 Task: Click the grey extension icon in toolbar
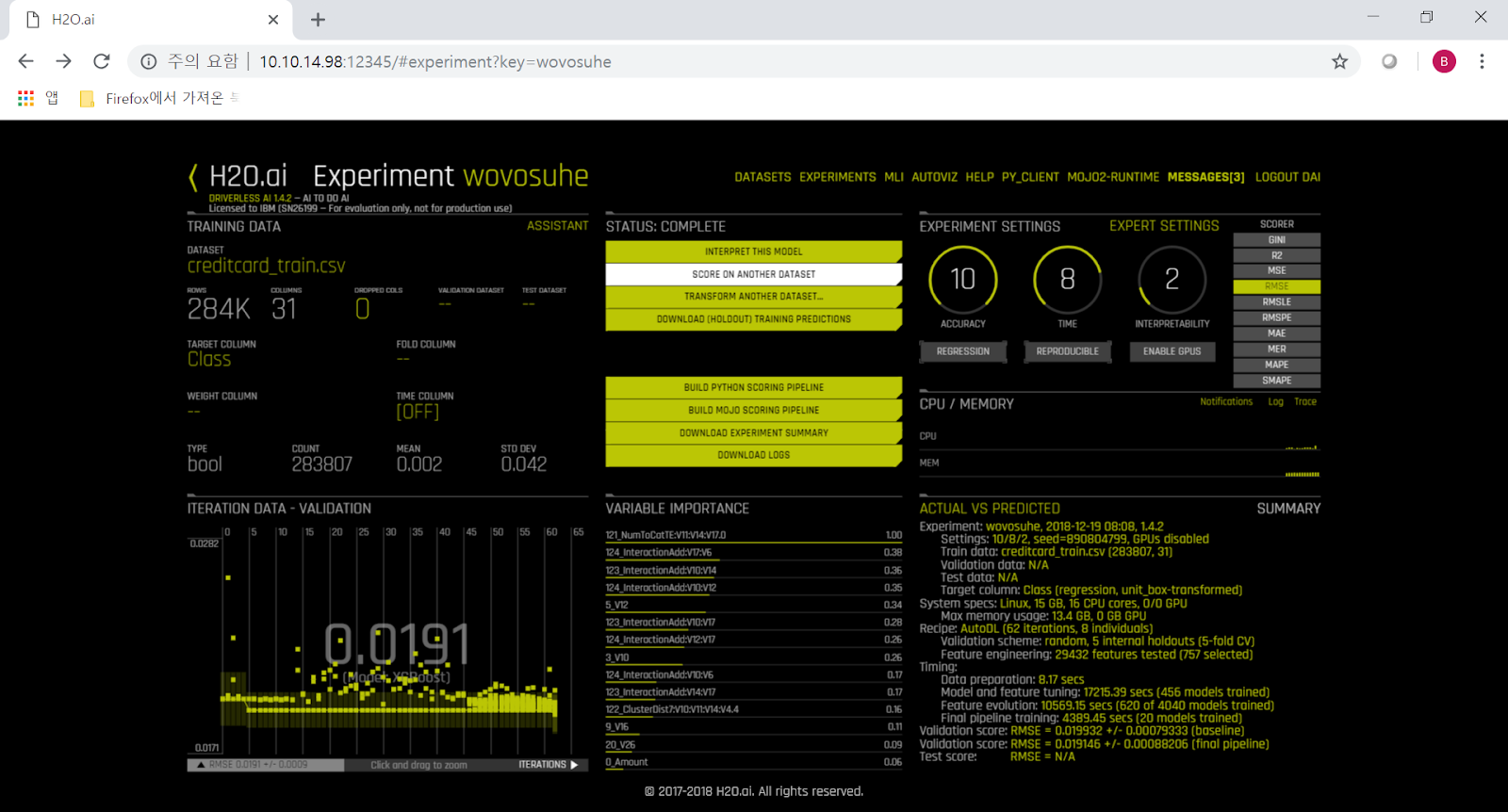(x=1389, y=61)
